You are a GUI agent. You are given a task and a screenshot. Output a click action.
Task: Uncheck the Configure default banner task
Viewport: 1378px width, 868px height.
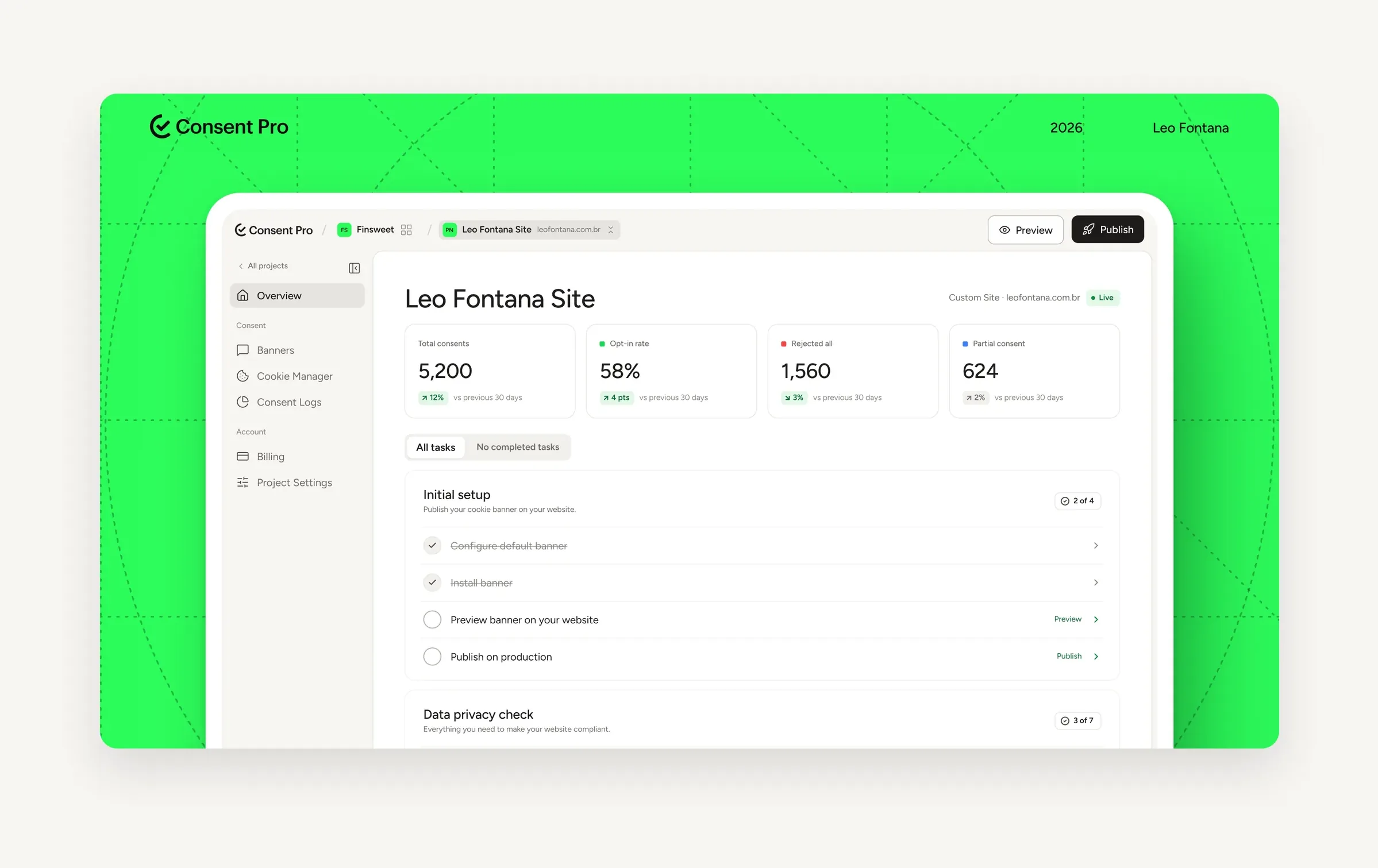click(432, 545)
